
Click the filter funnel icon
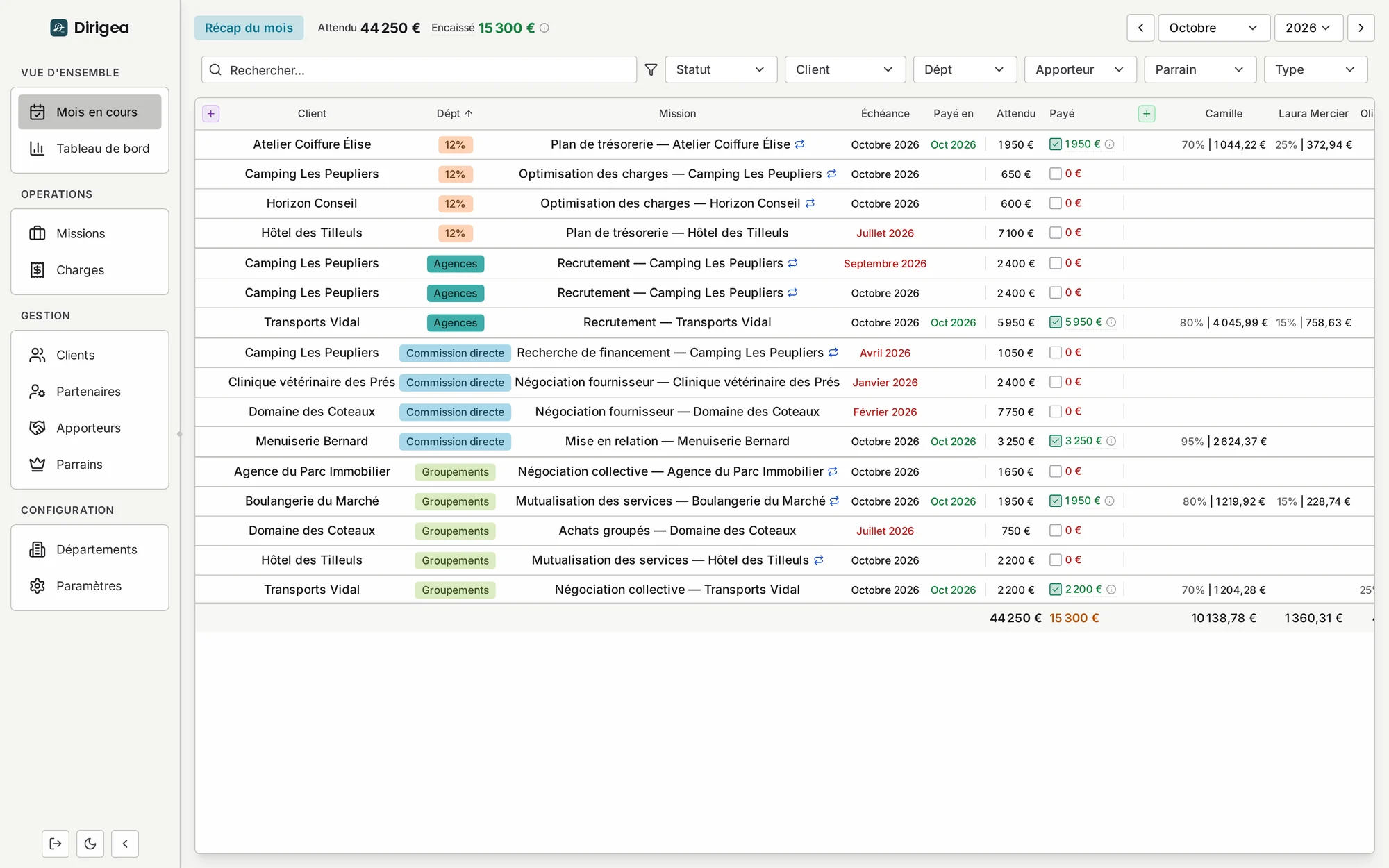[x=651, y=69]
